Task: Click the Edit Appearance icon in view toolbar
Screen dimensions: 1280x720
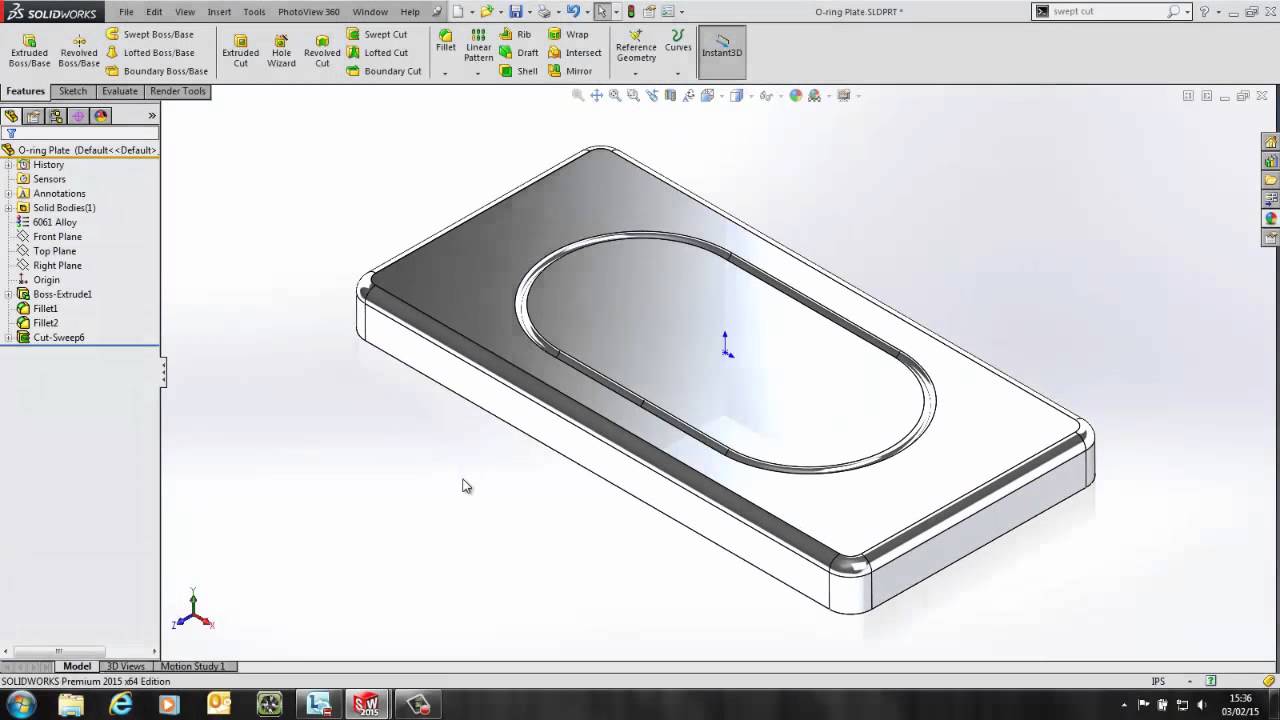Action: point(796,95)
